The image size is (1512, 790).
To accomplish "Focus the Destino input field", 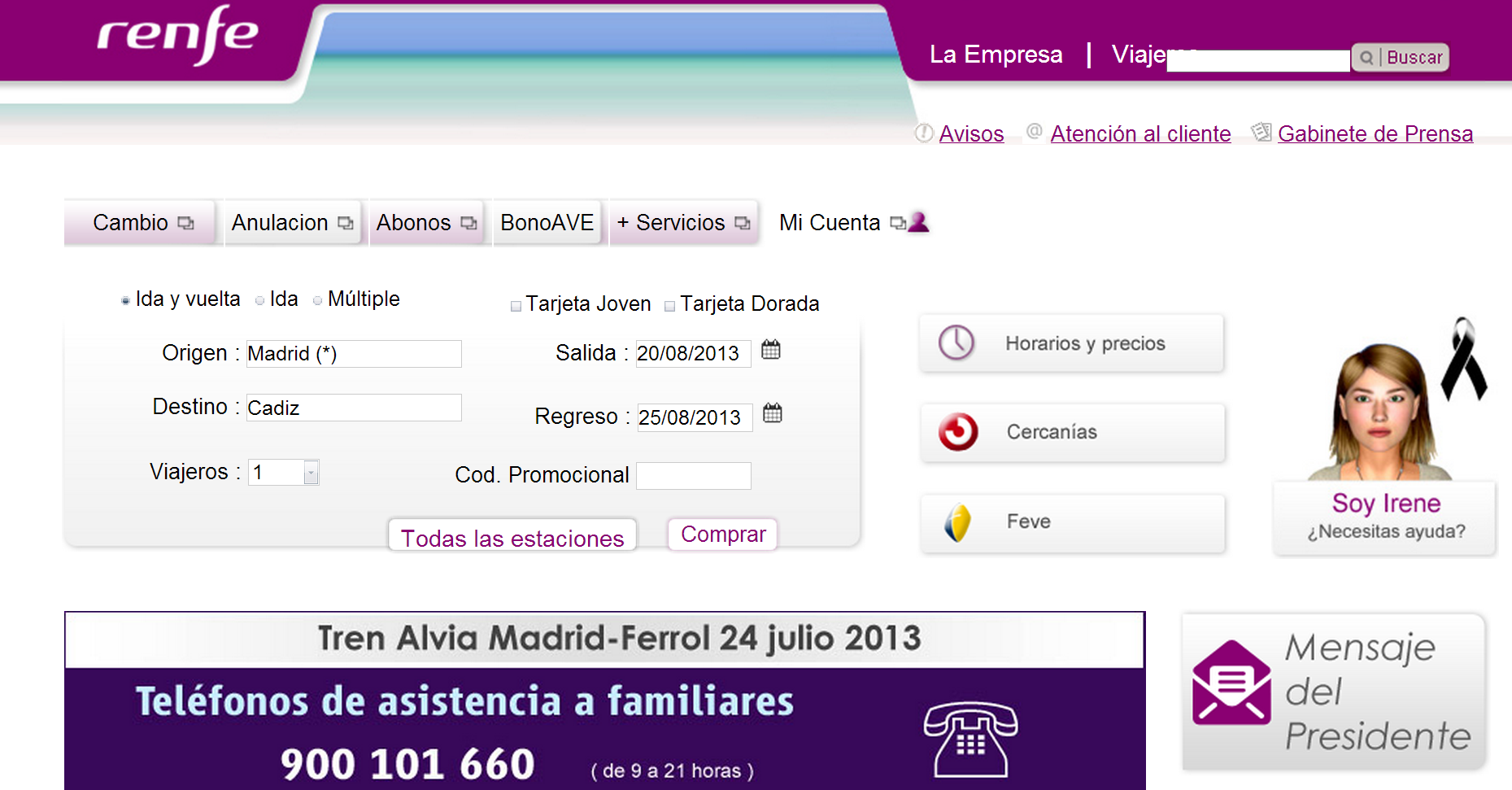I will pos(354,408).
